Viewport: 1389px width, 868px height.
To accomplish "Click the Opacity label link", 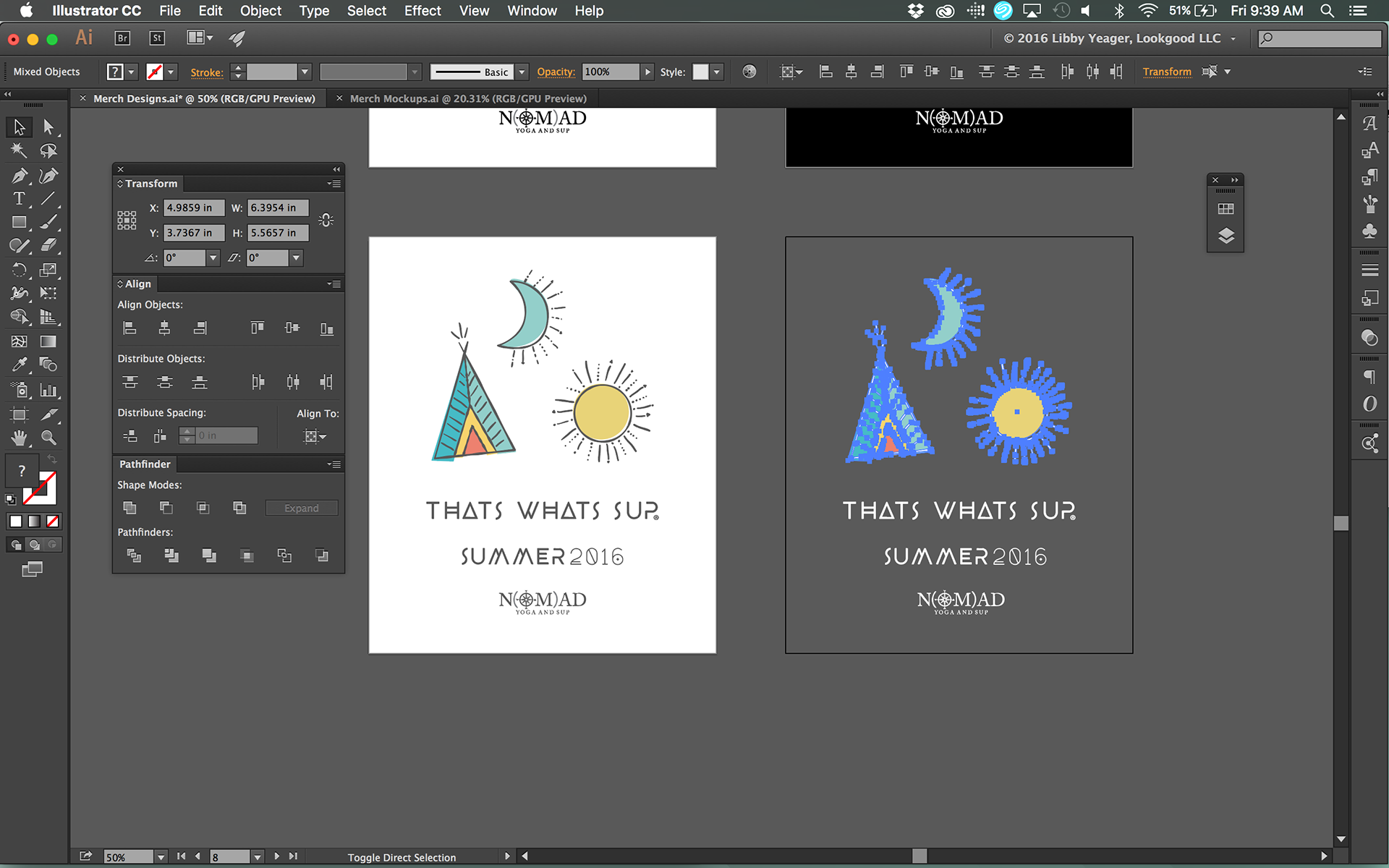I will pos(555,72).
